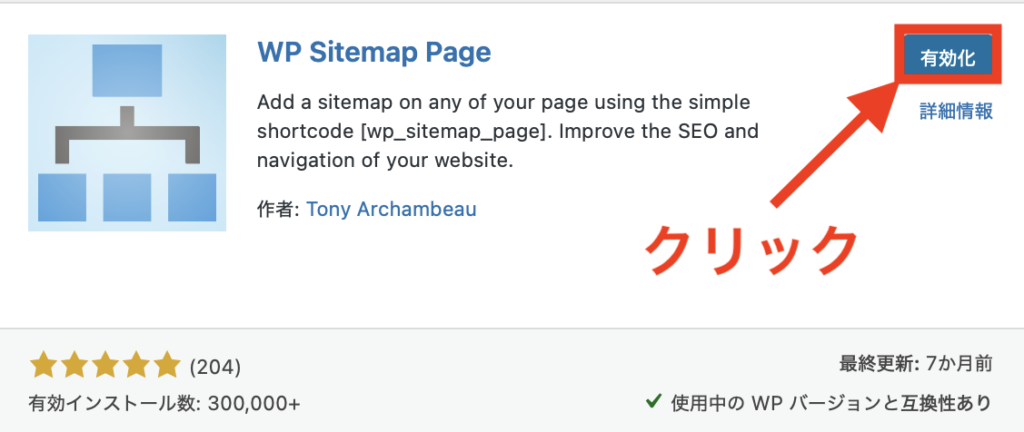Click the 作者 label before author name
This screenshot has width=1024, height=432.
pos(277,209)
